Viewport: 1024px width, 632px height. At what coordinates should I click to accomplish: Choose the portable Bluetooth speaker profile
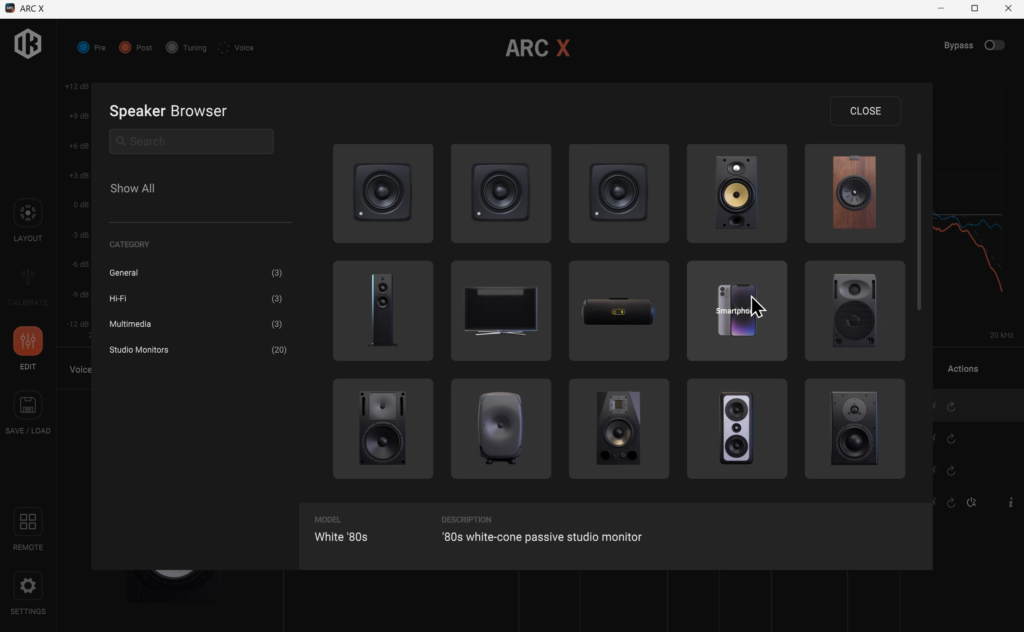(618, 310)
